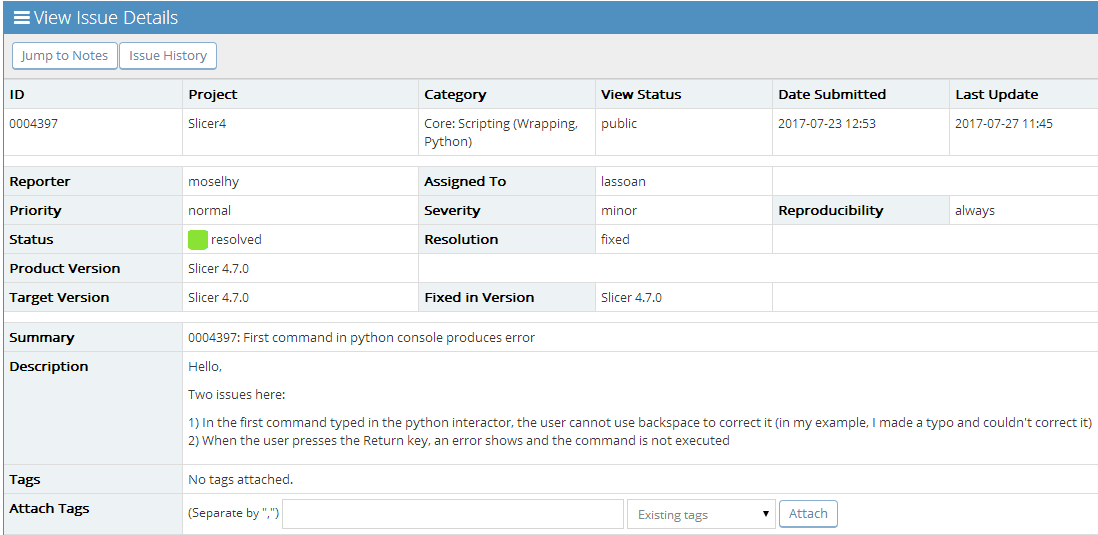Click reproducibility value always
Viewport: 1098px width, 535px height.
975,211
